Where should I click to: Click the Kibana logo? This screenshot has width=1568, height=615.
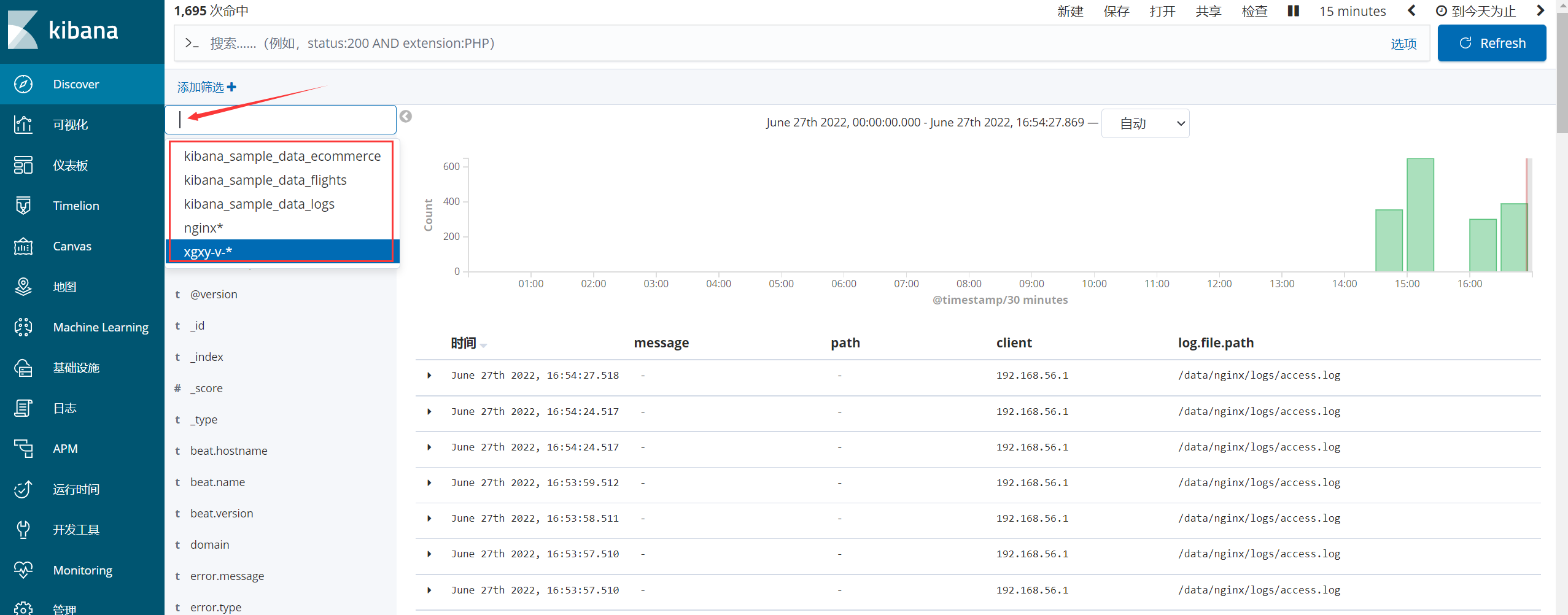pos(63,29)
